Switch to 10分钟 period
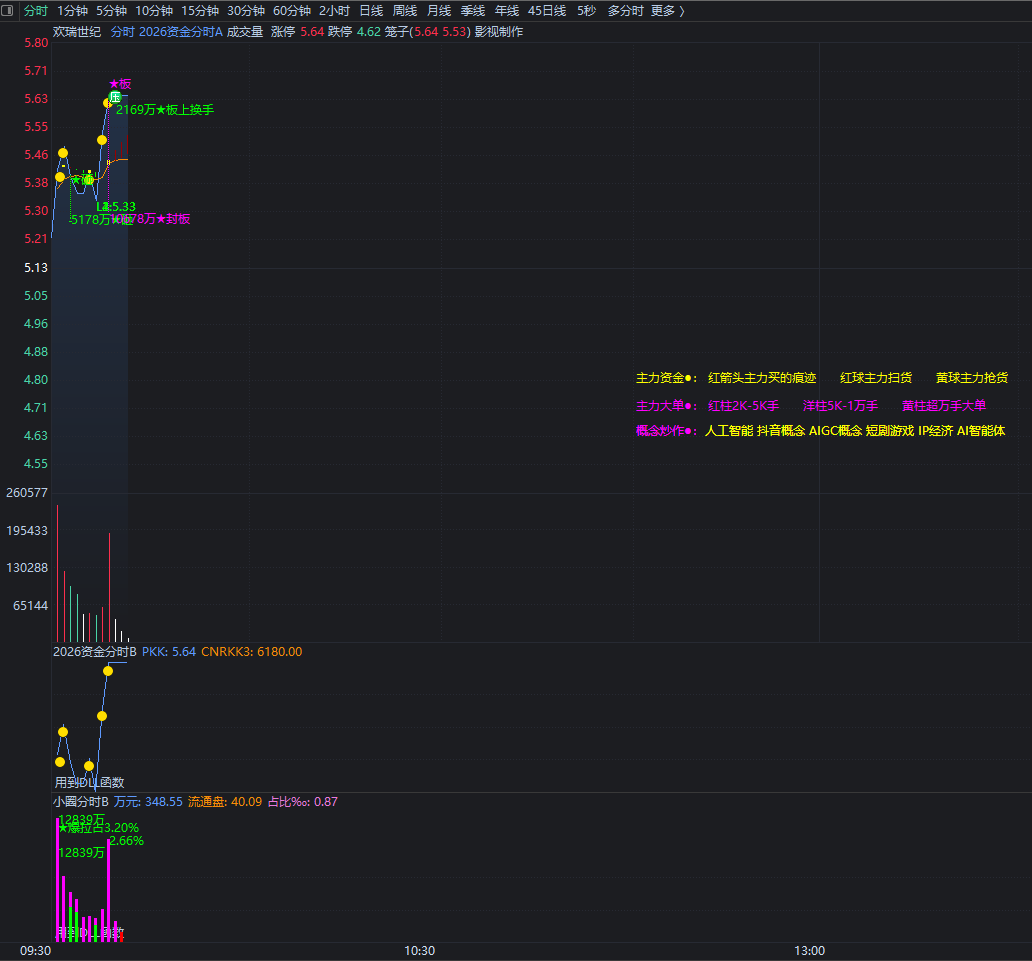This screenshot has height=961, width=1032. tap(154, 11)
